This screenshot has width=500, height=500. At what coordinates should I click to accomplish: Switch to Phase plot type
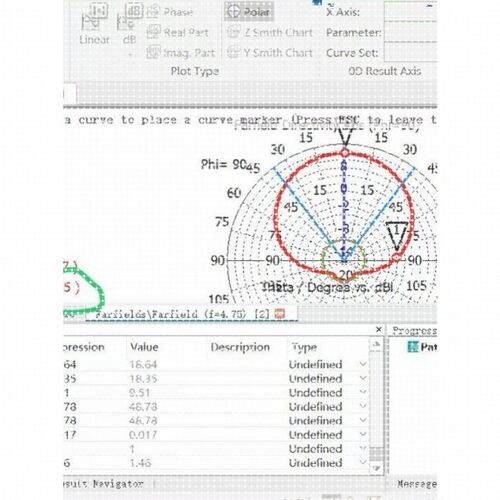pyautogui.click(x=170, y=12)
